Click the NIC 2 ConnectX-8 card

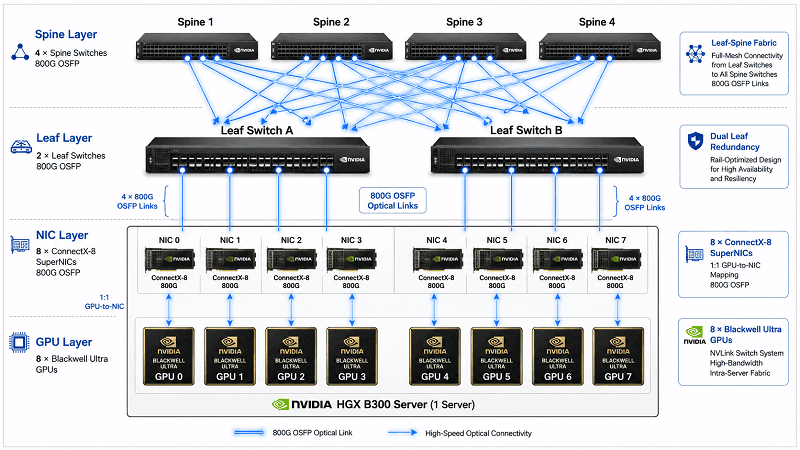click(291, 260)
